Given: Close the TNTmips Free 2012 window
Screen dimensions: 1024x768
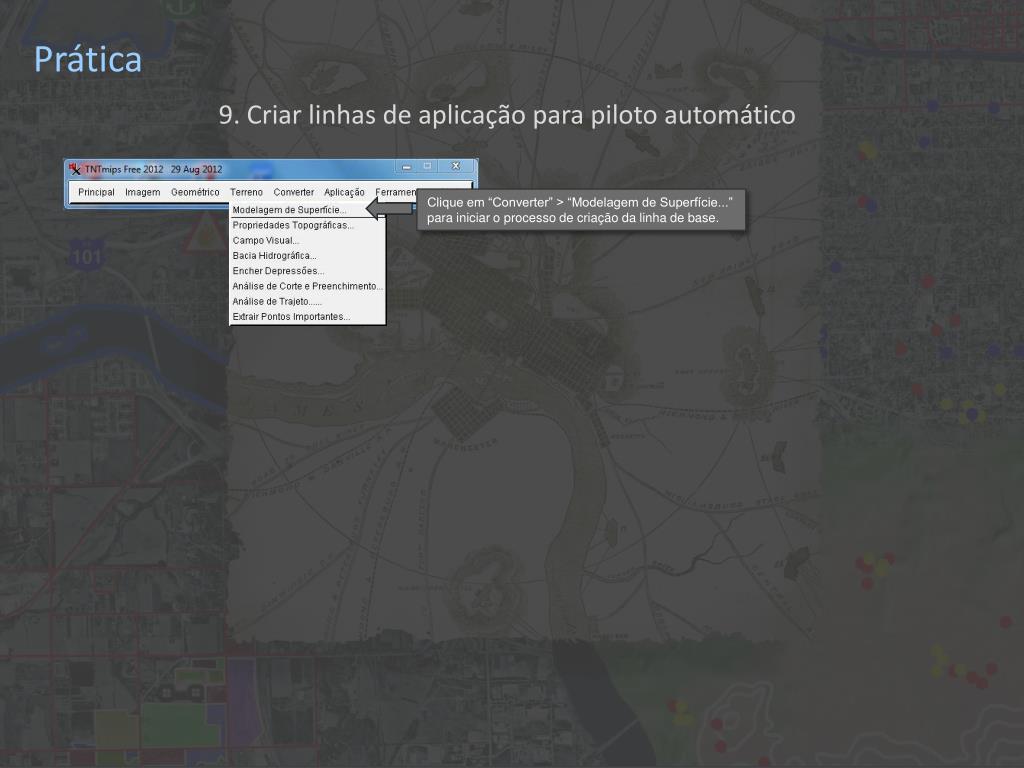Looking at the screenshot, I should [x=456, y=167].
